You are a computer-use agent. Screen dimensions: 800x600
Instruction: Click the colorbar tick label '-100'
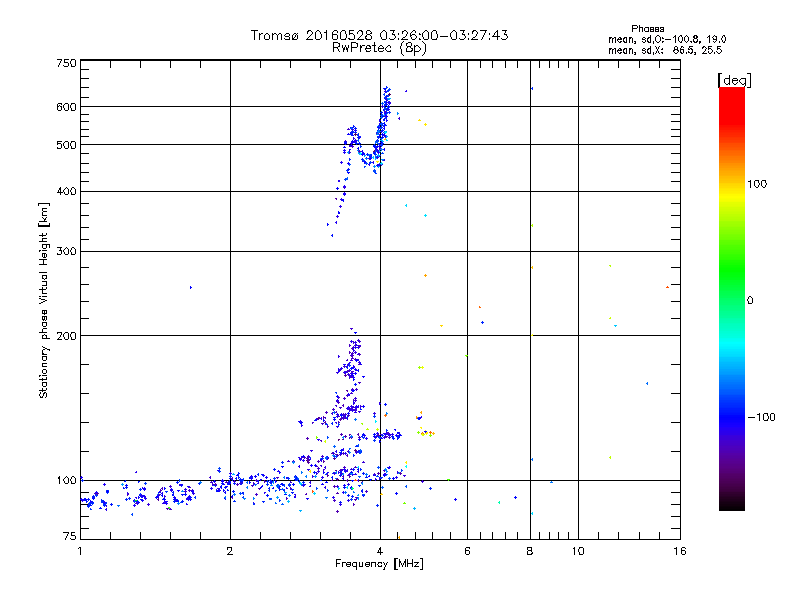pos(762,417)
